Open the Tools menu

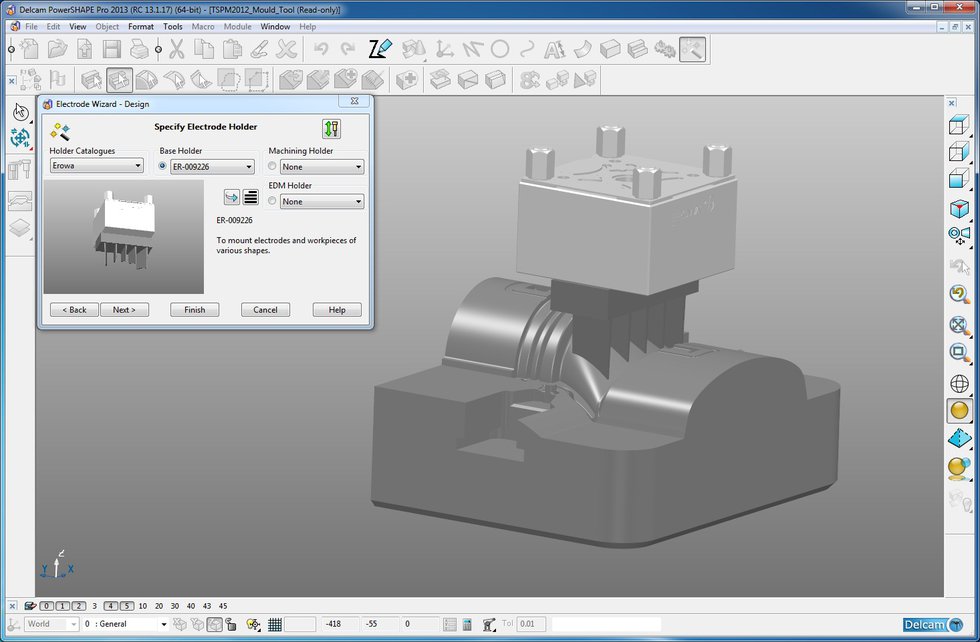point(171,26)
